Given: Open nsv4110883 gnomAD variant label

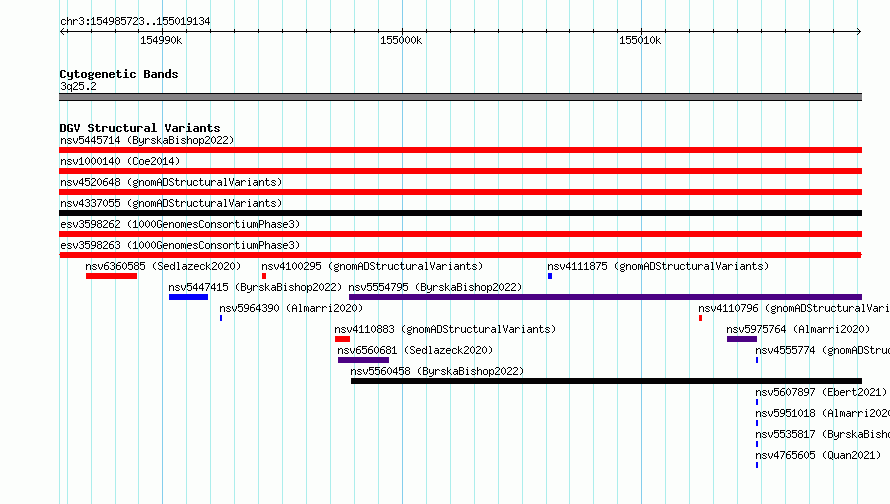Looking at the screenshot, I should tap(445, 329).
